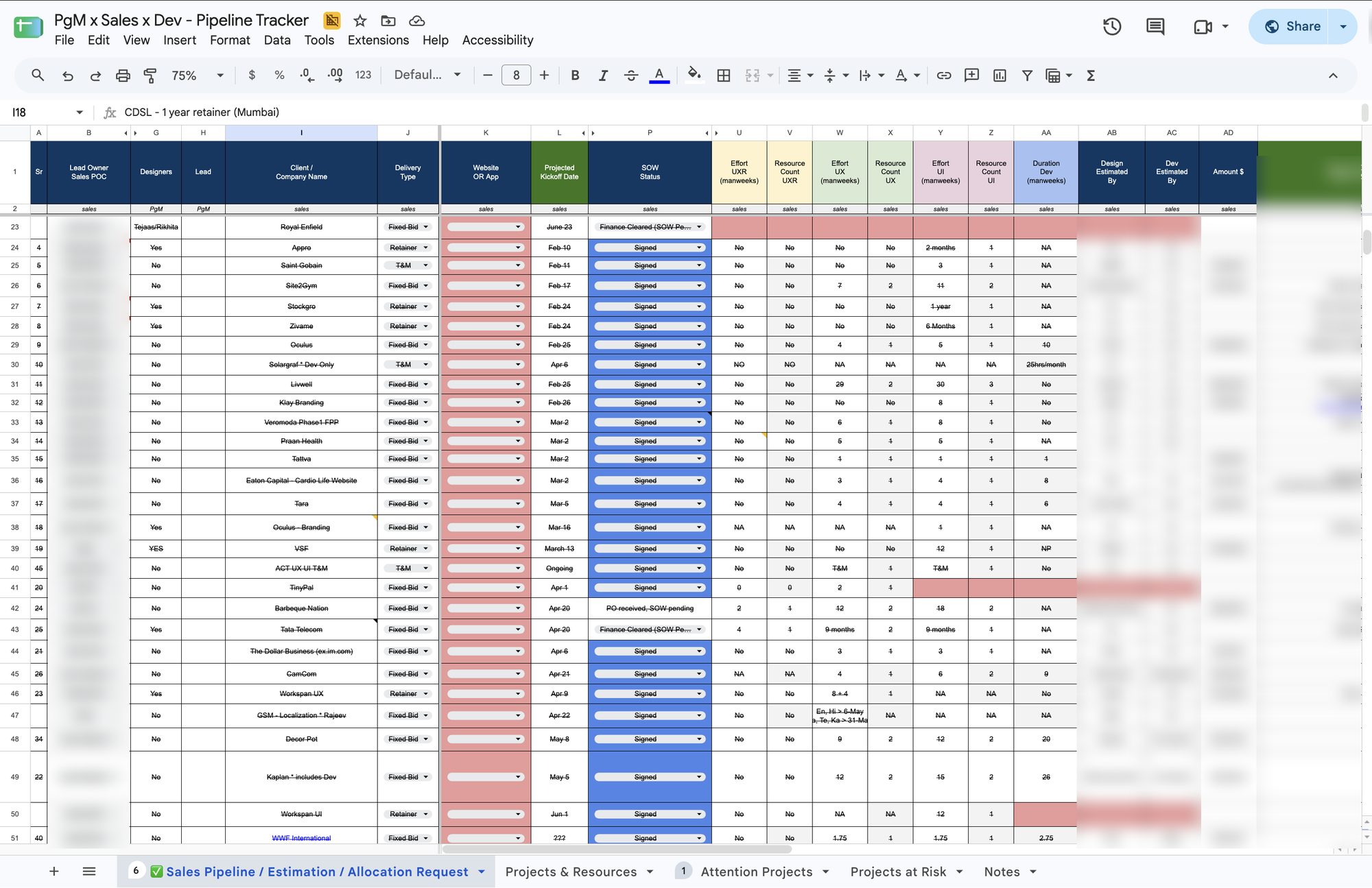The width and height of the screenshot is (1372, 888).
Task: Toggle bold formatting
Action: [575, 75]
